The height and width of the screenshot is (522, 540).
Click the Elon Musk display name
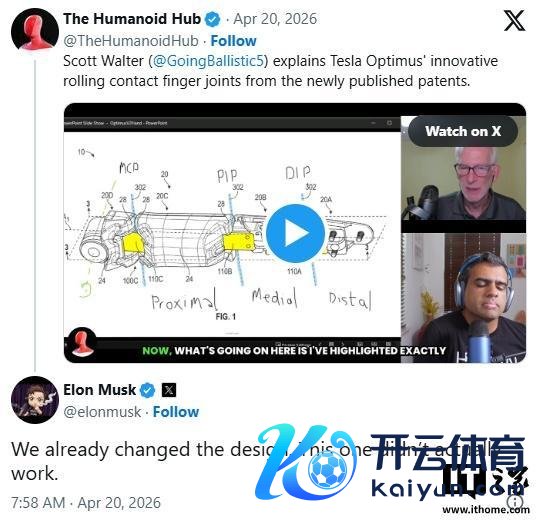(x=100, y=390)
